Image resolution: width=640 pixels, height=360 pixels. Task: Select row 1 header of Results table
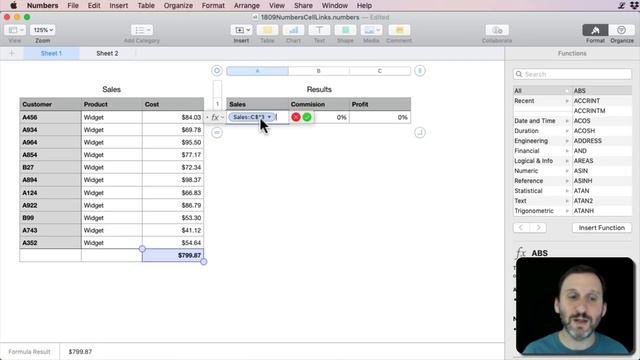pos(217,104)
